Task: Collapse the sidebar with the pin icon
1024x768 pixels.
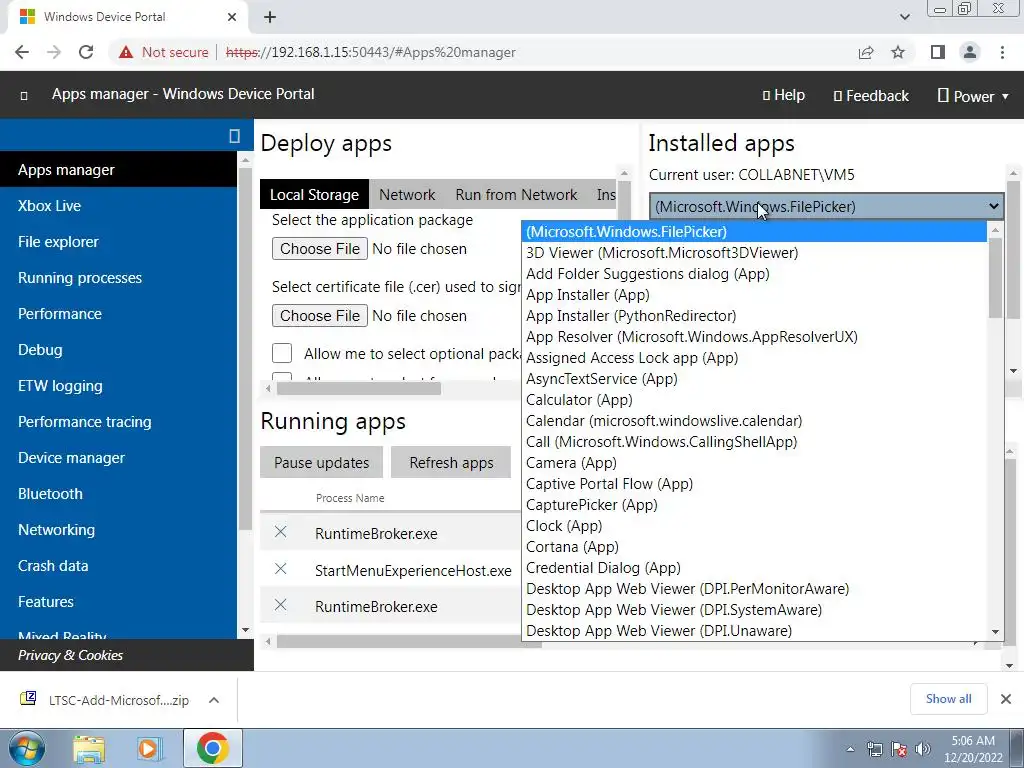Action: pos(234,136)
